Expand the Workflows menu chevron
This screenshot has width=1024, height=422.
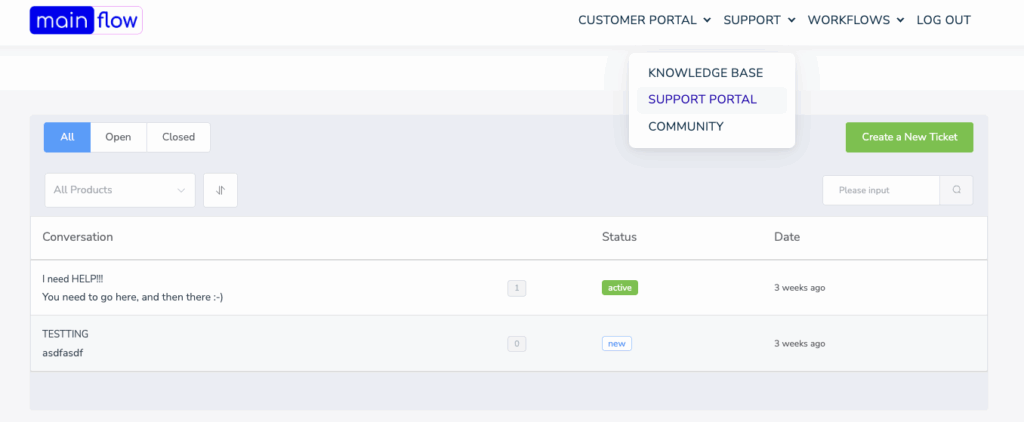[901, 20]
